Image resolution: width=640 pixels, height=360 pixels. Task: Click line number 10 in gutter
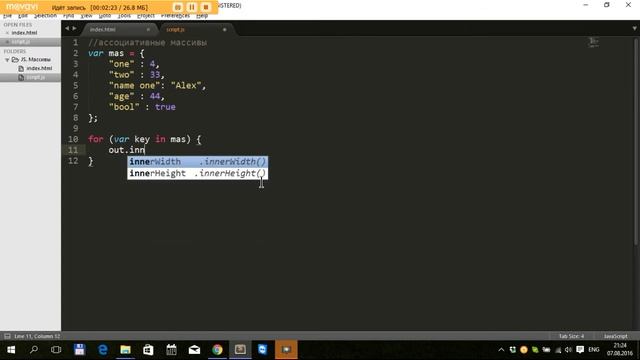point(73,139)
